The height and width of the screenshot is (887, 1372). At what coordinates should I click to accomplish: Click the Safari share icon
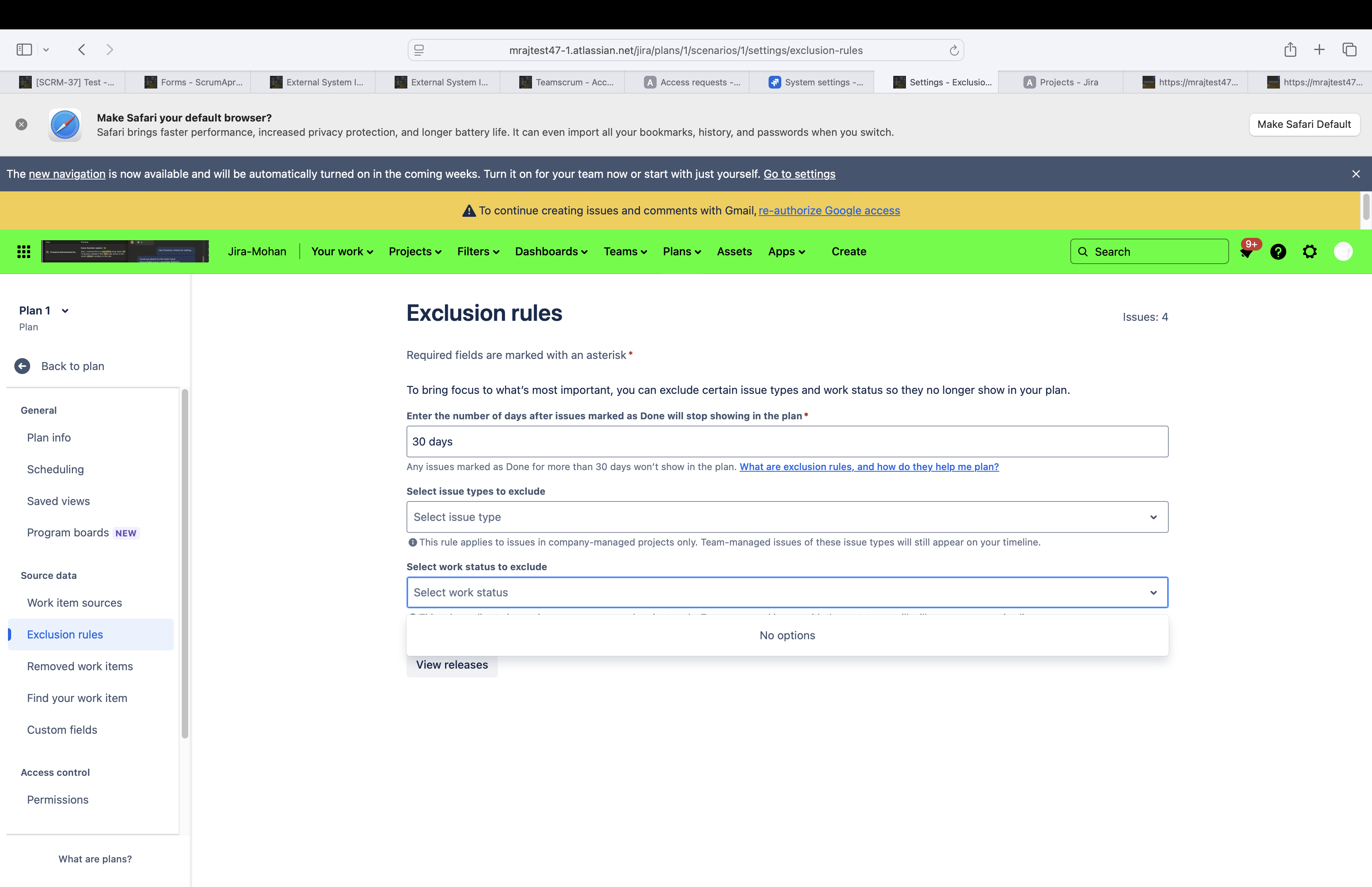pos(1290,50)
